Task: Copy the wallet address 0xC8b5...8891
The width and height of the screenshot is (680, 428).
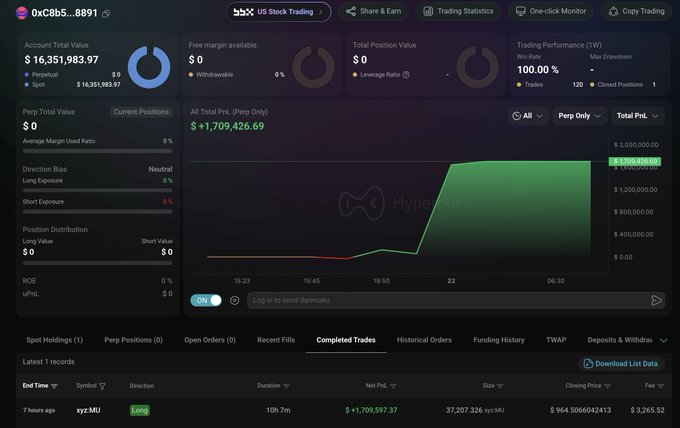Action: [106, 14]
